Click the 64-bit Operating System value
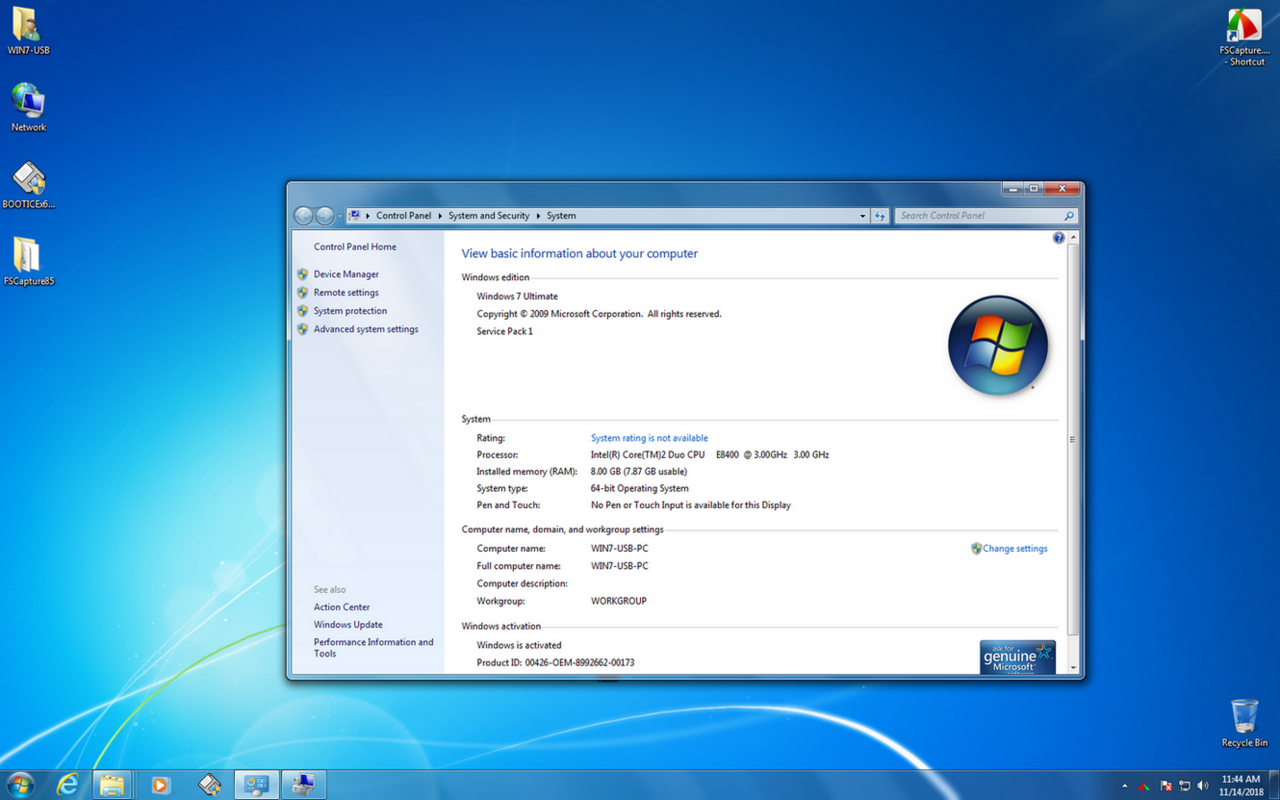1280x800 pixels. coord(640,488)
